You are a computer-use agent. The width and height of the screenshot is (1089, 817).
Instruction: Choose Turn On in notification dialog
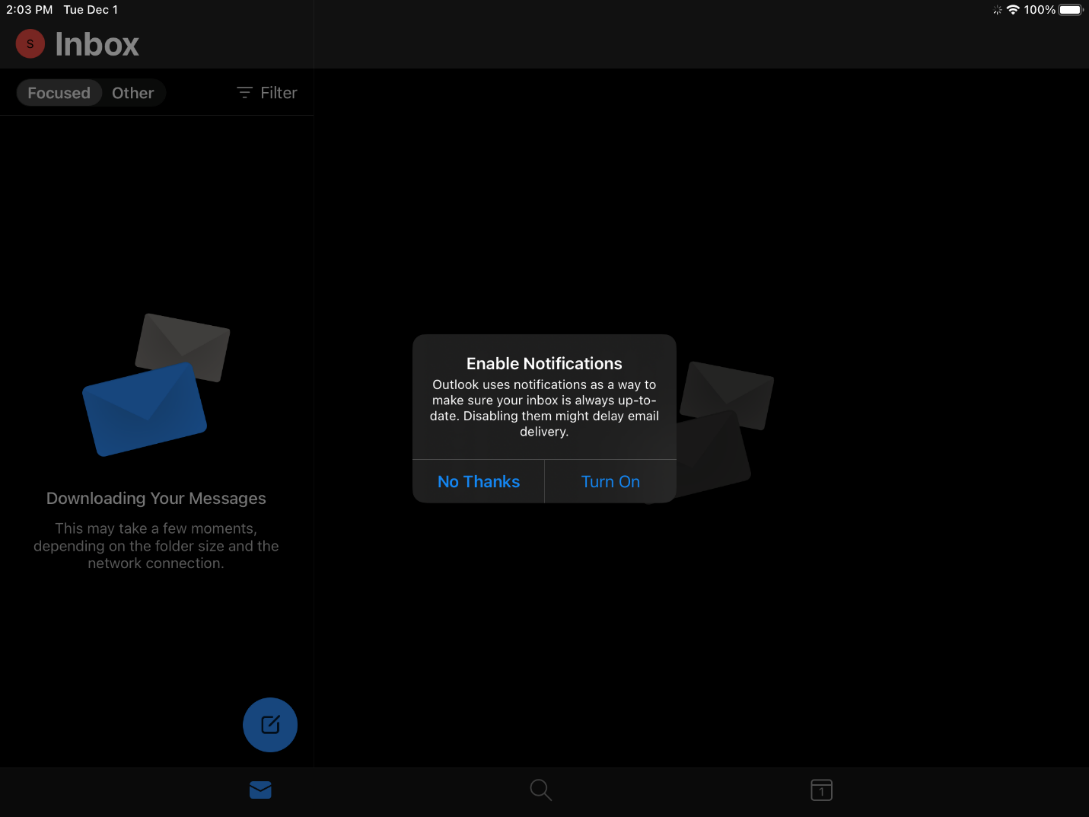click(x=610, y=481)
